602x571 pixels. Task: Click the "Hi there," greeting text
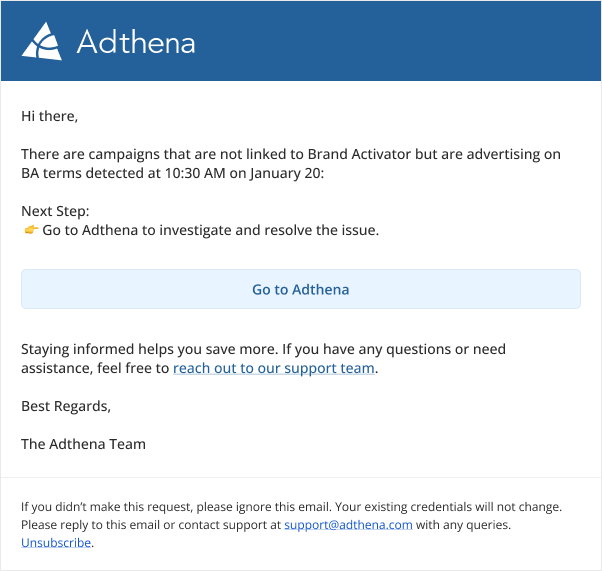coord(49,116)
